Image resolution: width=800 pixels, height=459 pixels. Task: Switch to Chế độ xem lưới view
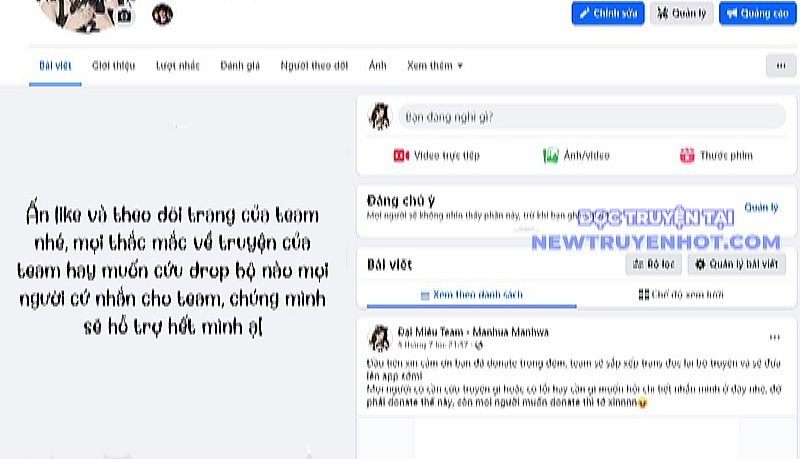[679, 295]
